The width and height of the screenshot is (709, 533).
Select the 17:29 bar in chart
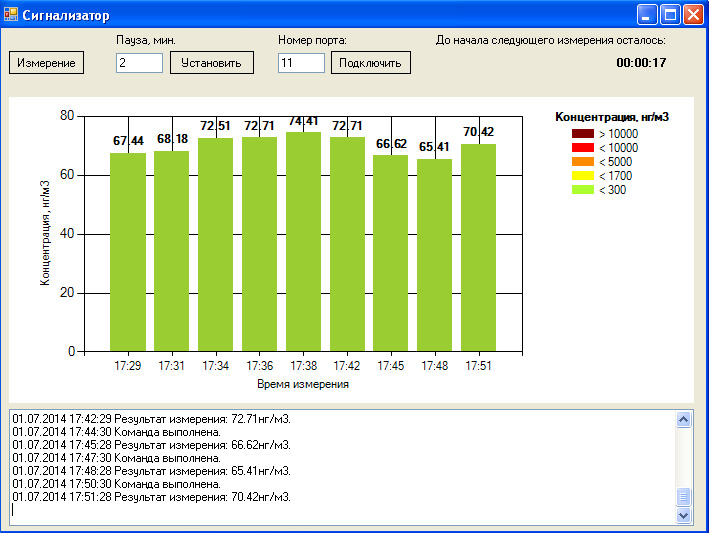(128, 252)
